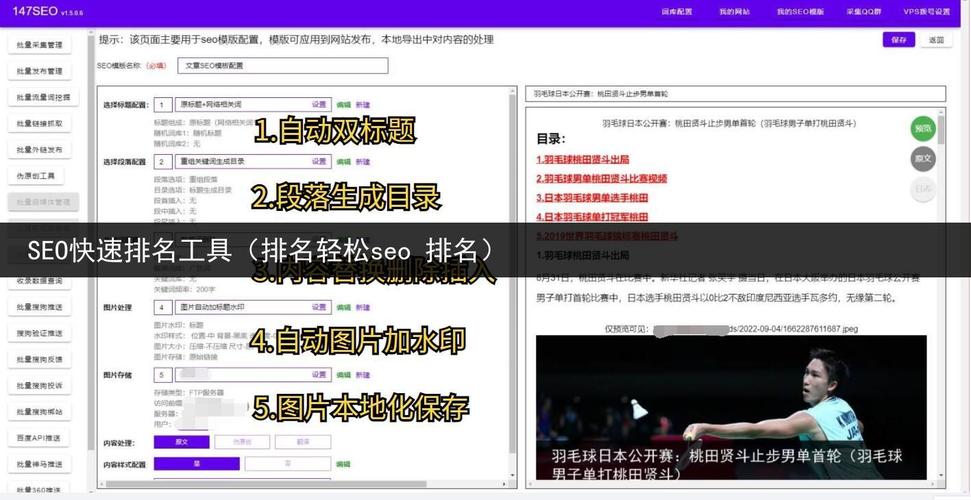Open the 选择段落配置 dropdown 重组关键词生成目录
The height and width of the screenshot is (500, 971).
point(253,161)
